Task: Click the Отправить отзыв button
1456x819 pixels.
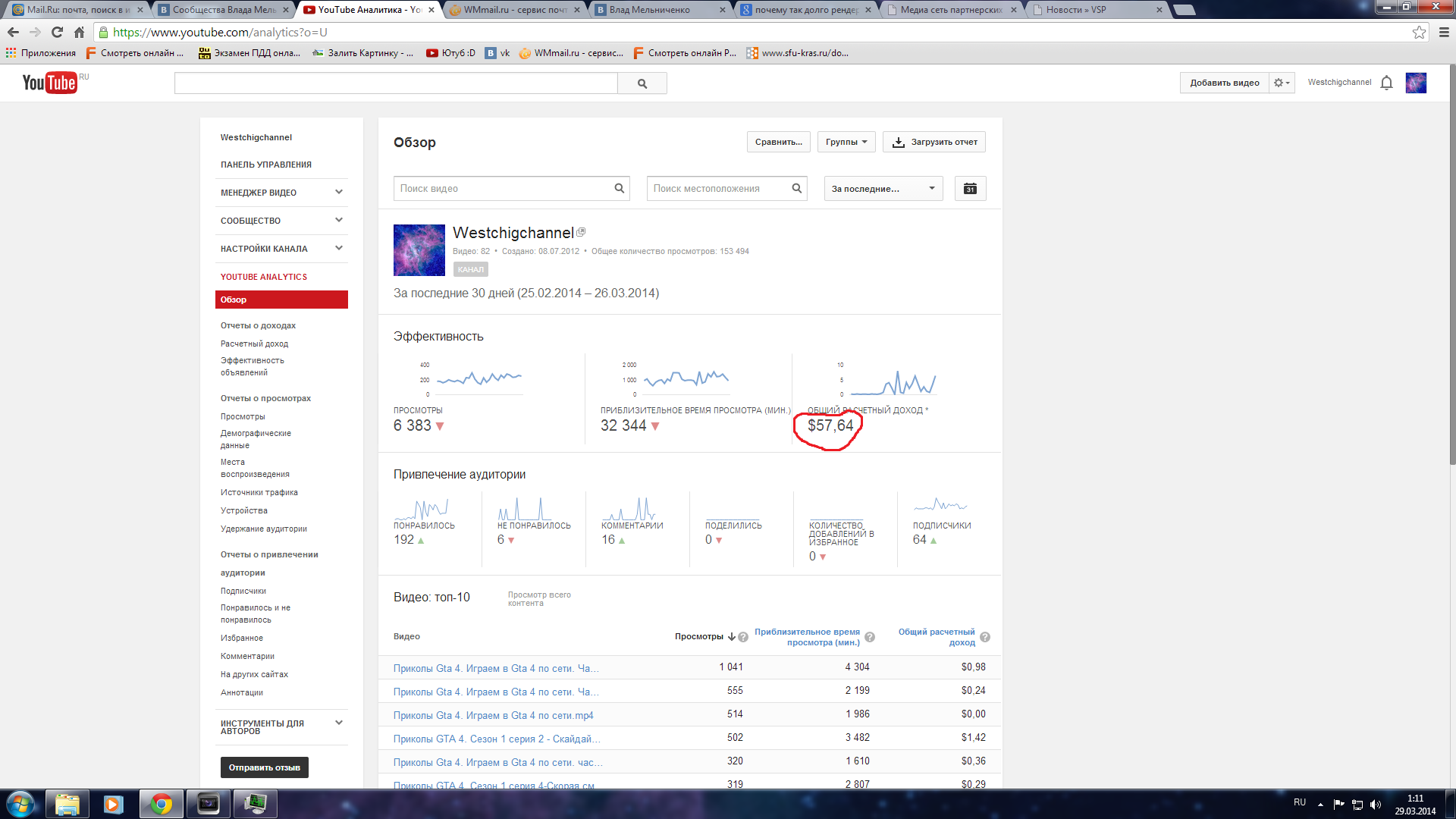Action: (265, 767)
